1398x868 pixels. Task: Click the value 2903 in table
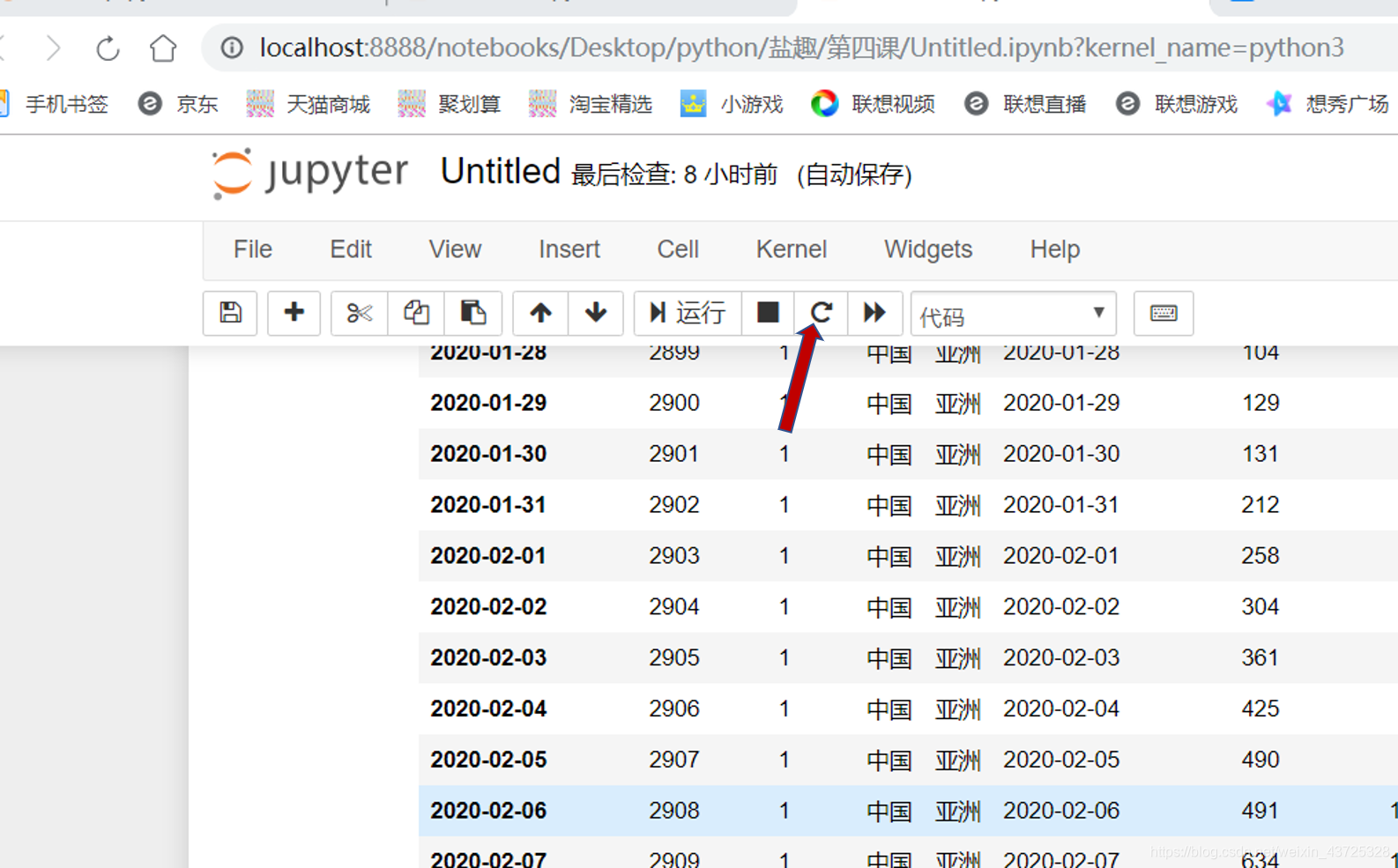click(x=674, y=556)
